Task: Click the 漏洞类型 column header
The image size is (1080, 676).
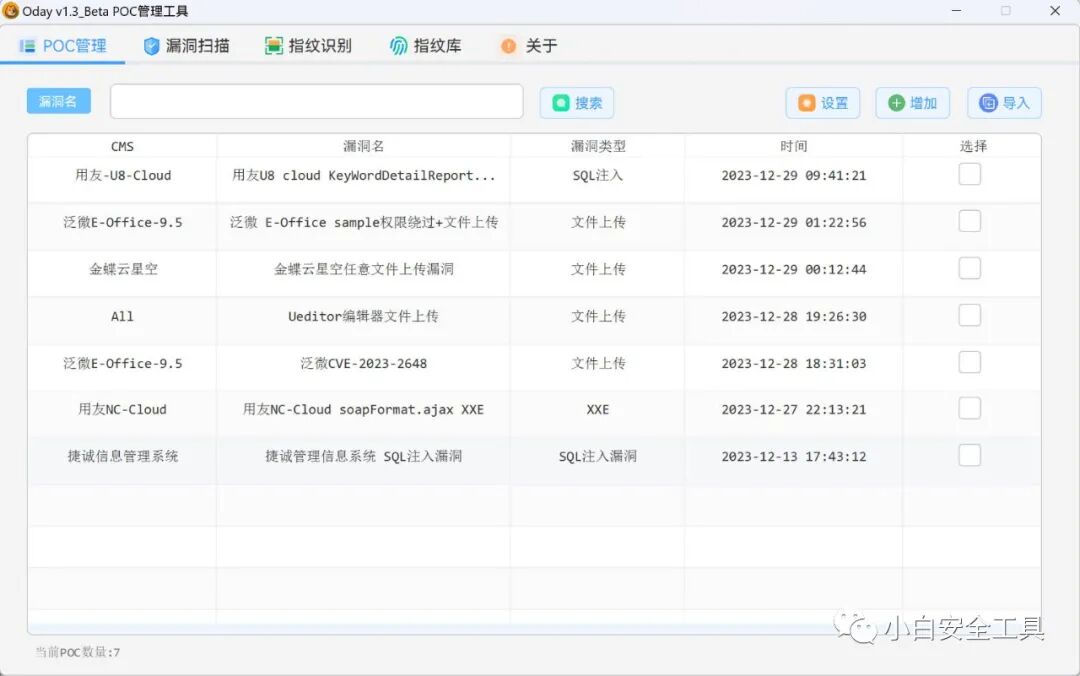Action: pyautogui.click(x=598, y=146)
